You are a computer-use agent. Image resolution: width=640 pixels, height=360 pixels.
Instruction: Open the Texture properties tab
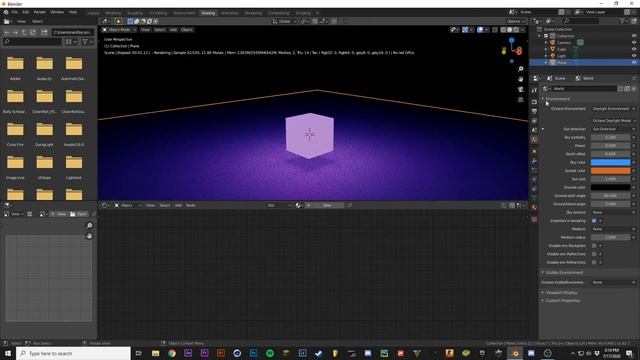pos(534,220)
